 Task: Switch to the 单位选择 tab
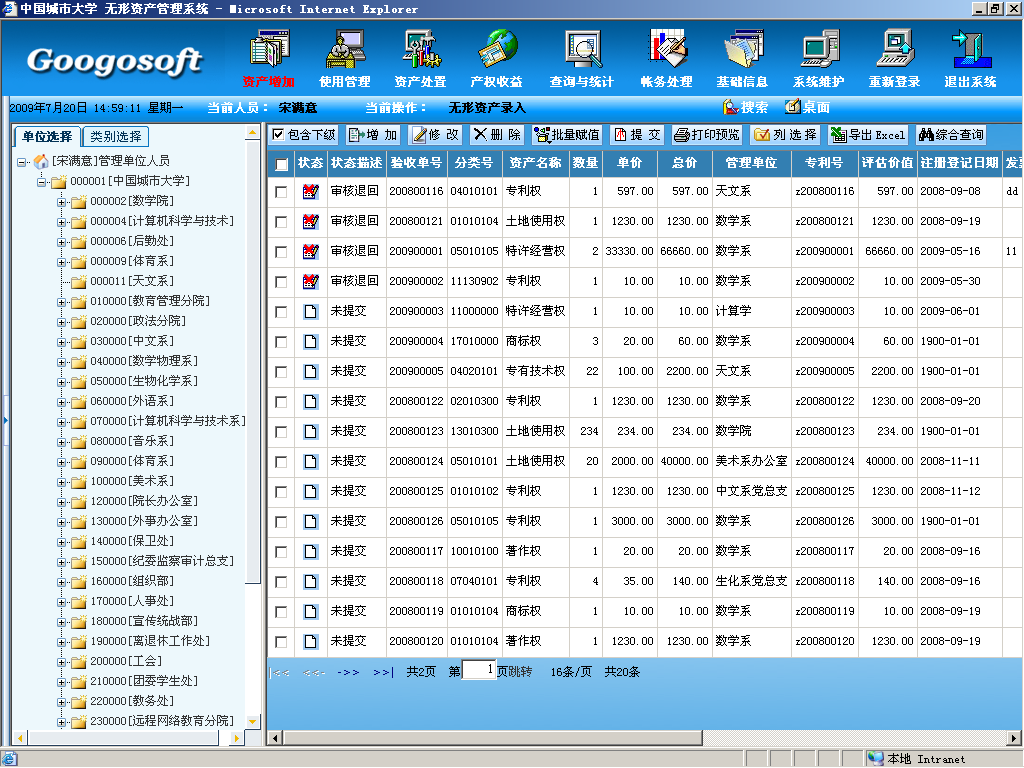(x=47, y=136)
